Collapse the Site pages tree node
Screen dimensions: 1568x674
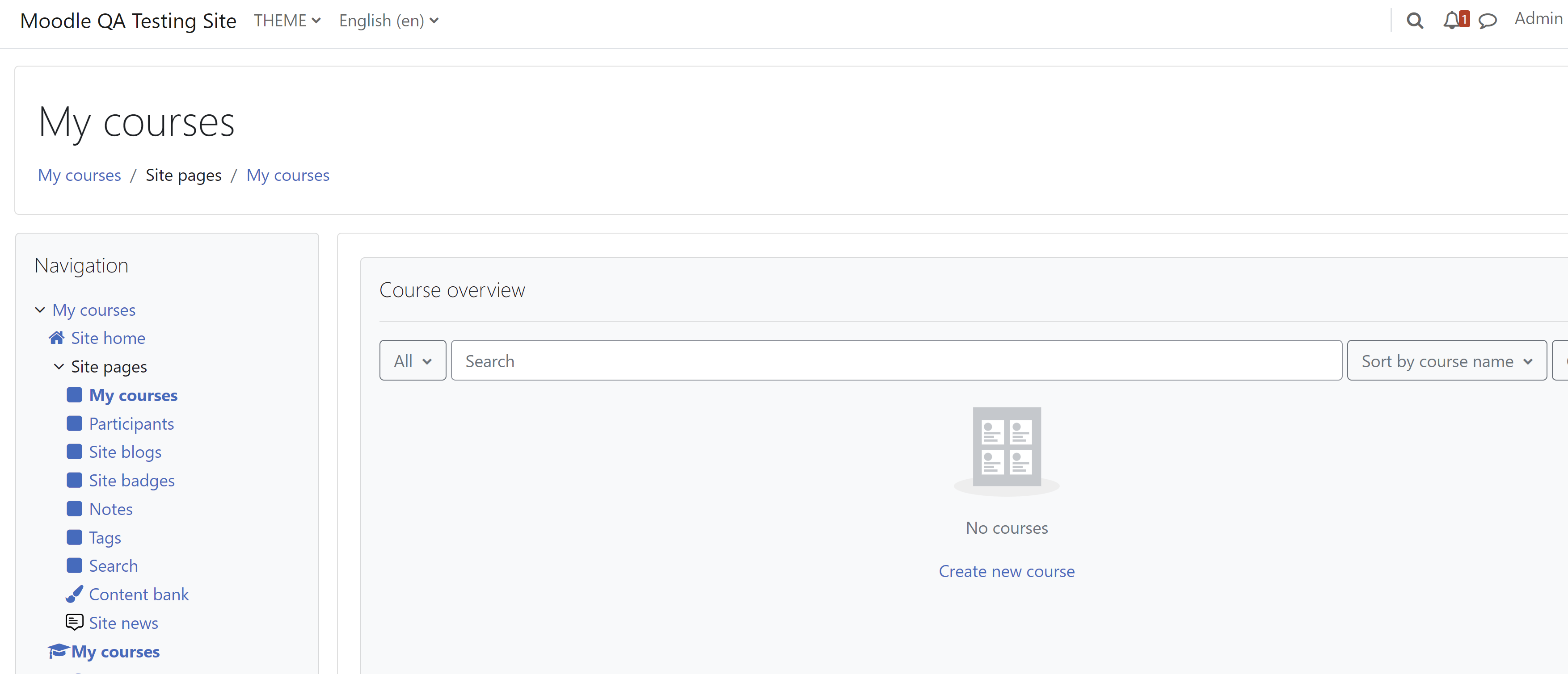[59, 366]
